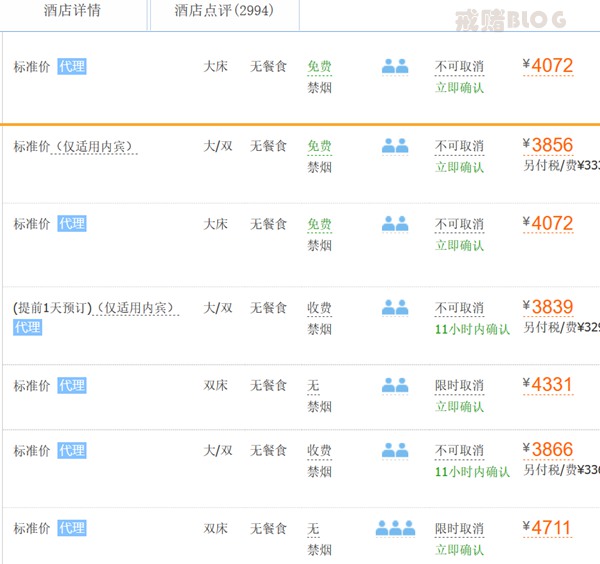600x564 pixels.
Task: Click the ¥3866 price
Action: coord(551,450)
